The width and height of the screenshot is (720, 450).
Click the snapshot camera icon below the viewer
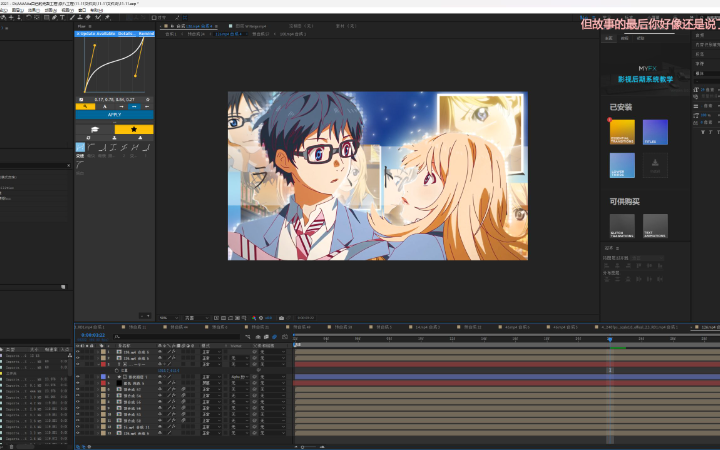coord(281,318)
